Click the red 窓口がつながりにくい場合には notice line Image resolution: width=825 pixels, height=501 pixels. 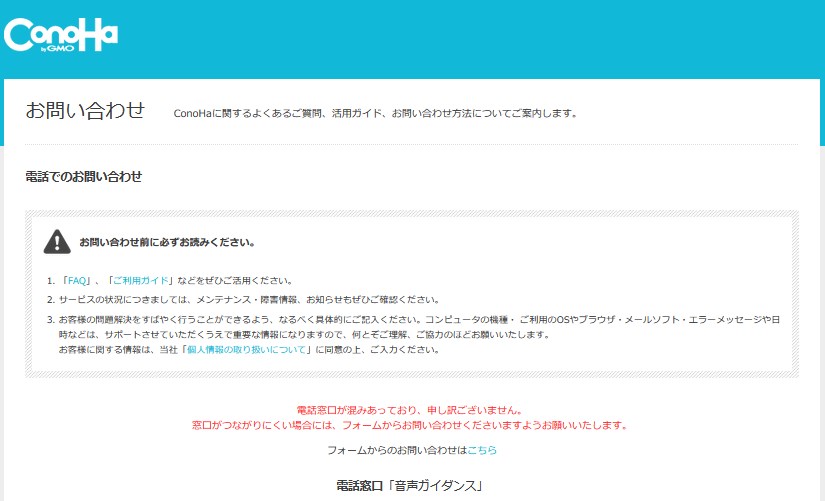(x=410, y=425)
